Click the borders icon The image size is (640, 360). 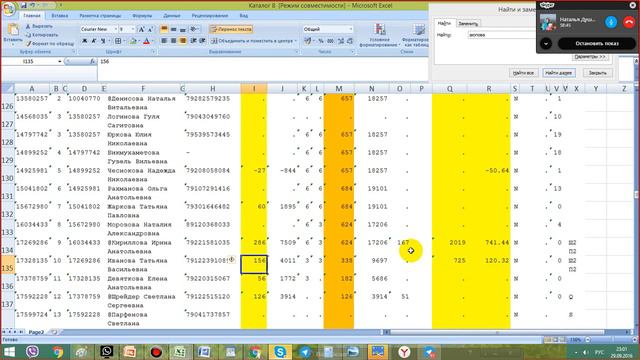pos(118,41)
